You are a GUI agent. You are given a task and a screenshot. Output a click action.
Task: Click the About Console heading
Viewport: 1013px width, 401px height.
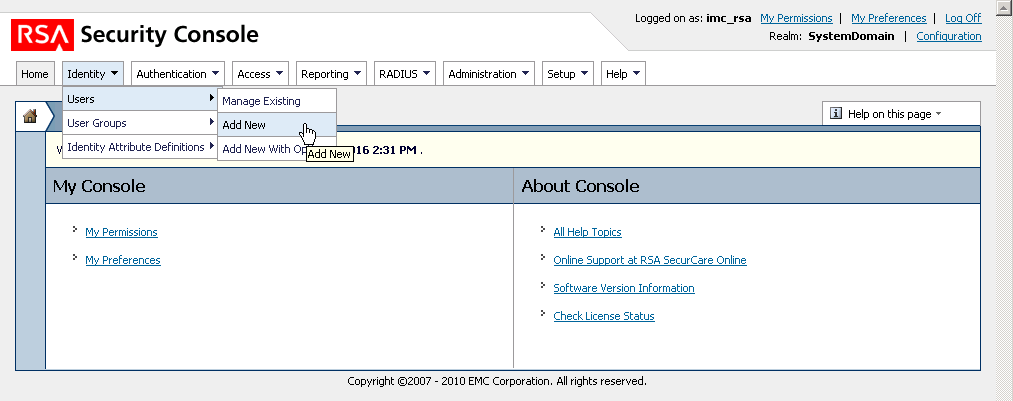(x=580, y=186)
